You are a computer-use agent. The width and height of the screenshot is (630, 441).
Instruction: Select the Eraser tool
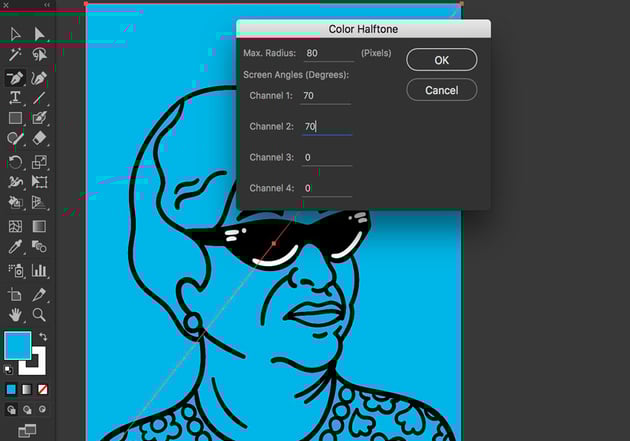tap(39, 139)
